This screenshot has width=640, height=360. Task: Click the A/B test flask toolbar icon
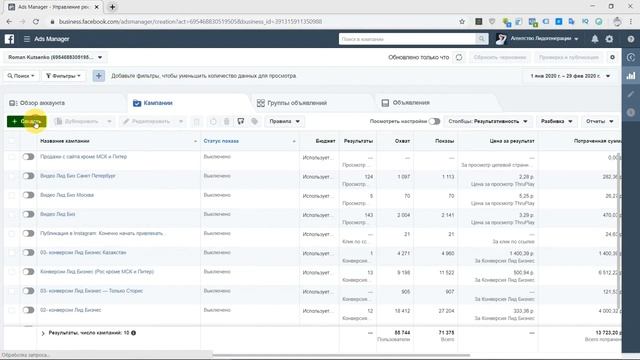(x=241, y=121)
